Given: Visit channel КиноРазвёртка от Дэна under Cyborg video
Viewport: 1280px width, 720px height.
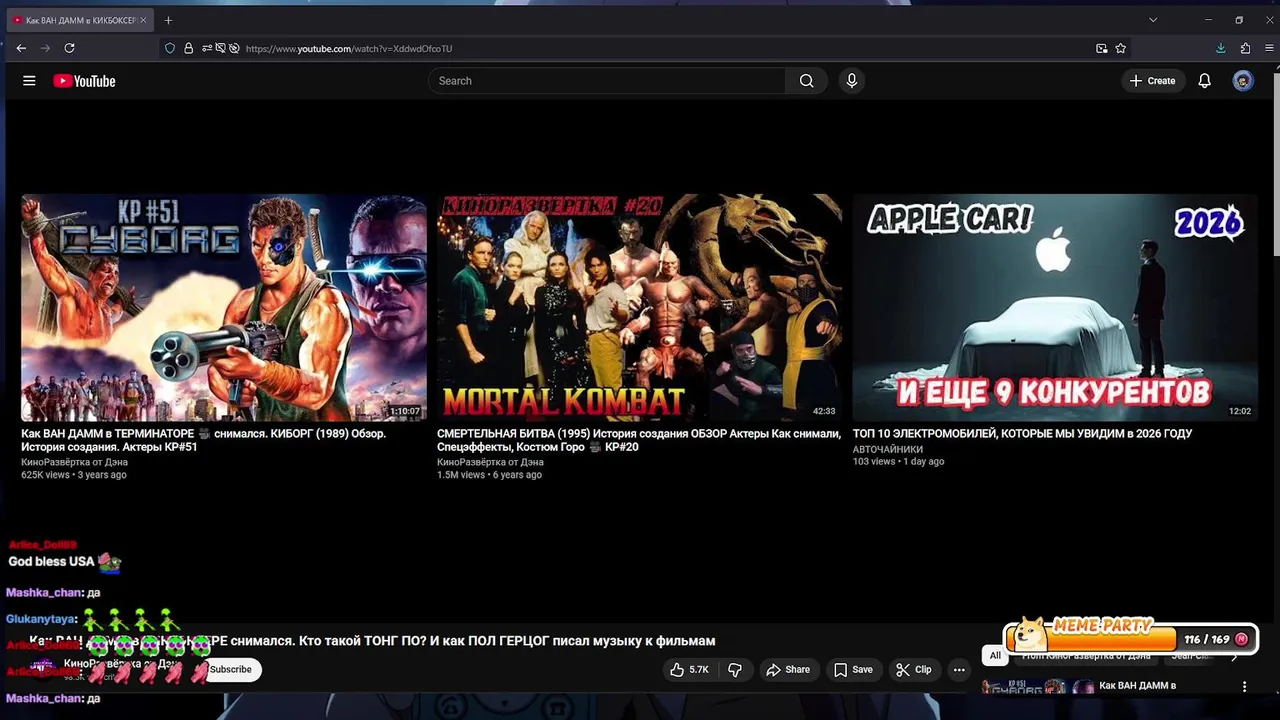Looking at the screenshot, I should click(x=74, y=462).
